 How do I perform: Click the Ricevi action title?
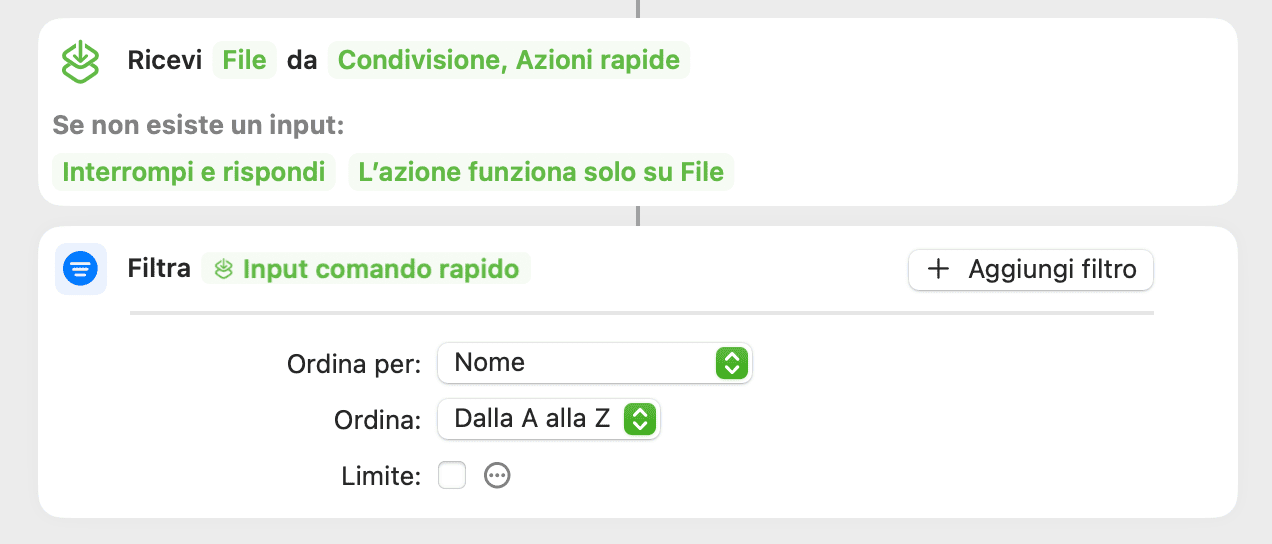(165, 60)
